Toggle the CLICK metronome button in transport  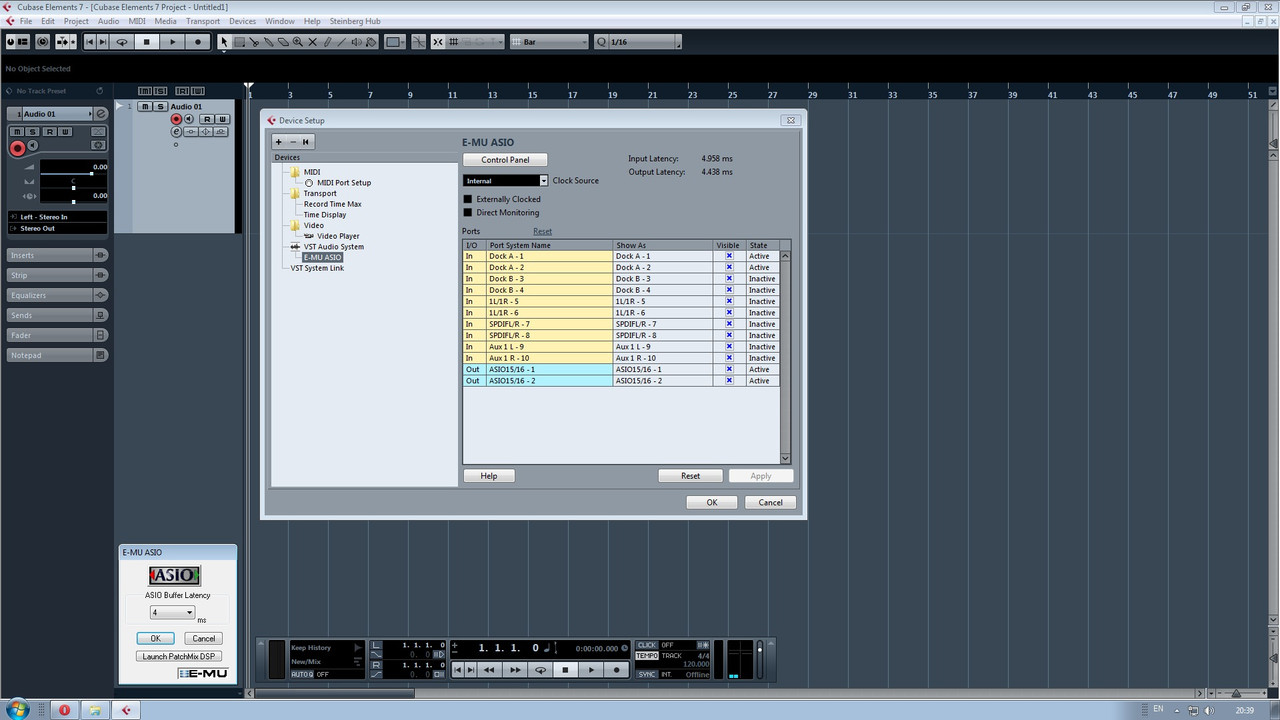tap(647, 645)
